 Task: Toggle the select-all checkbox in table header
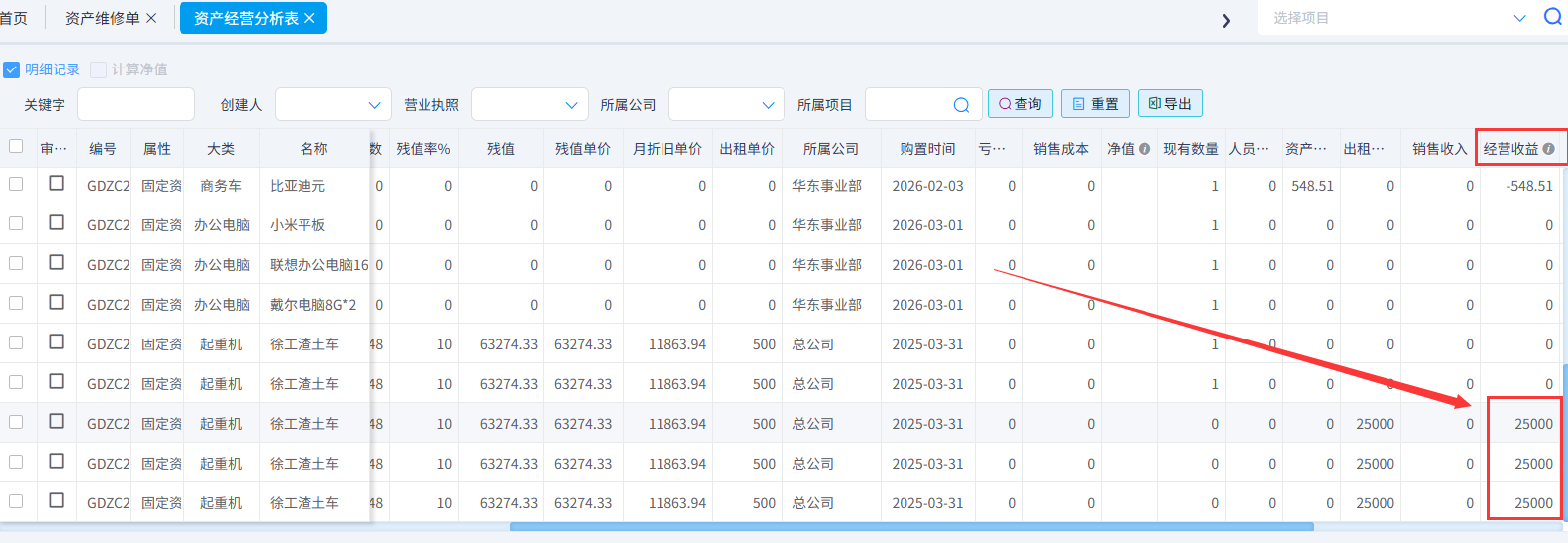point(16,146)
